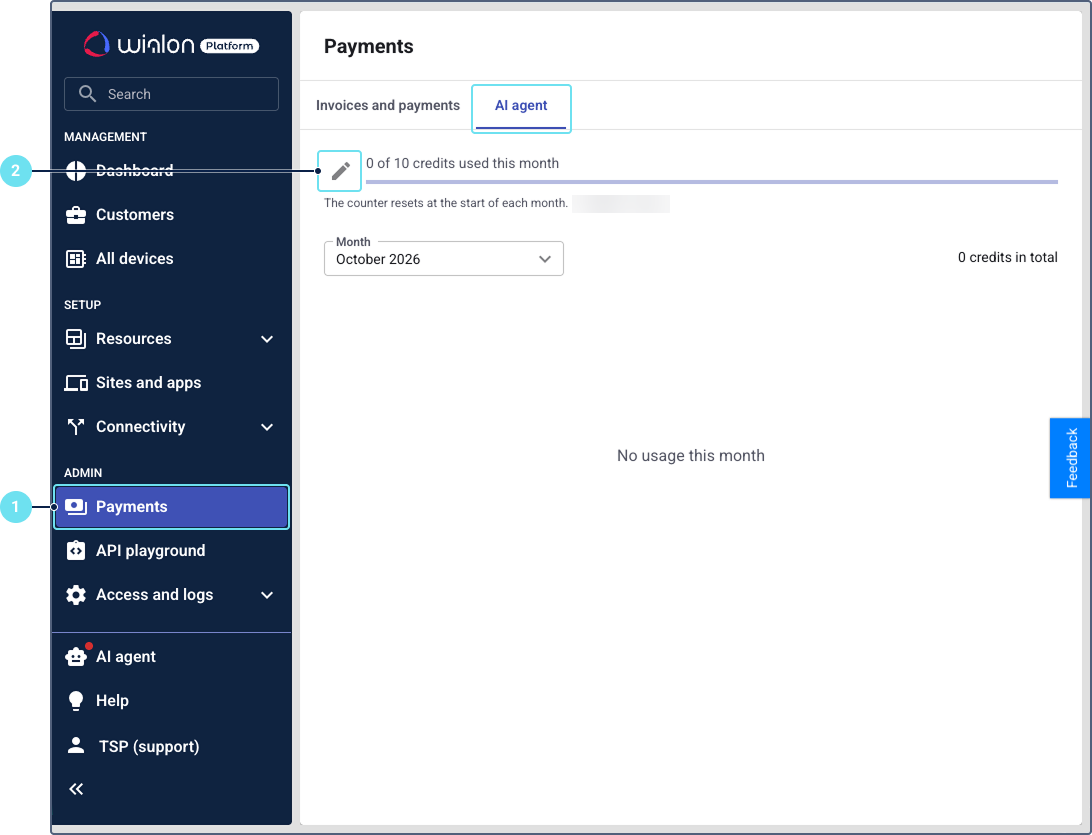The height and width of the screenshot is (835, 1092).
Task: Open the API playground page
Action: tap(150, 550)
